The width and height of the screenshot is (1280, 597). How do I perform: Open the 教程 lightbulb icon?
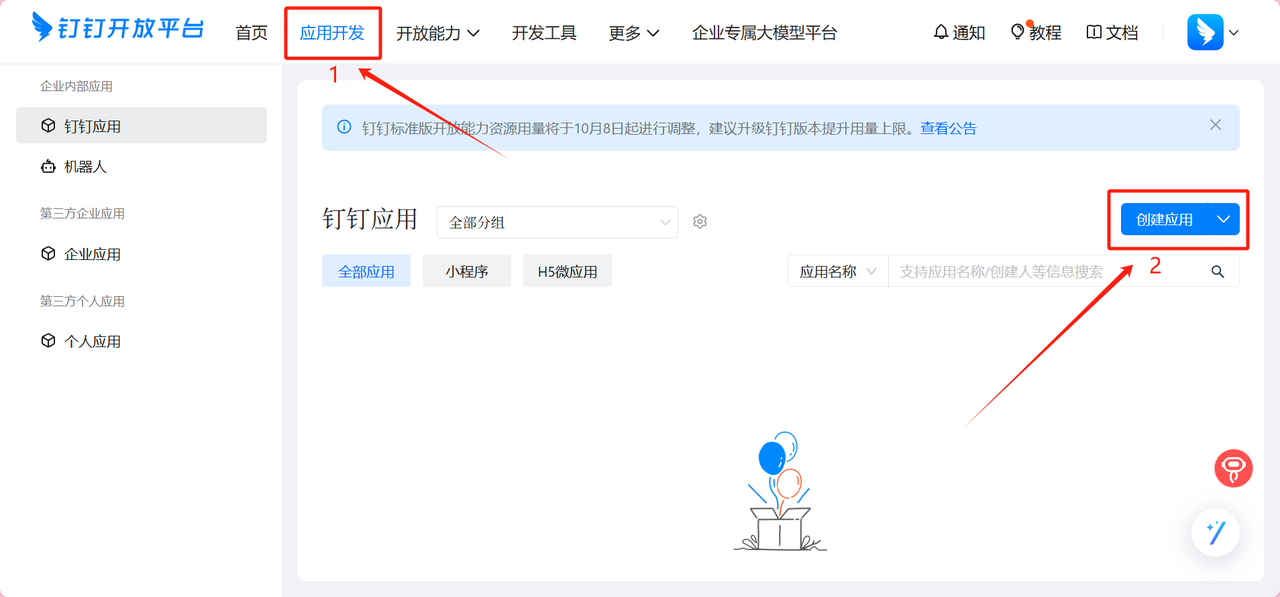[1018, 32]
